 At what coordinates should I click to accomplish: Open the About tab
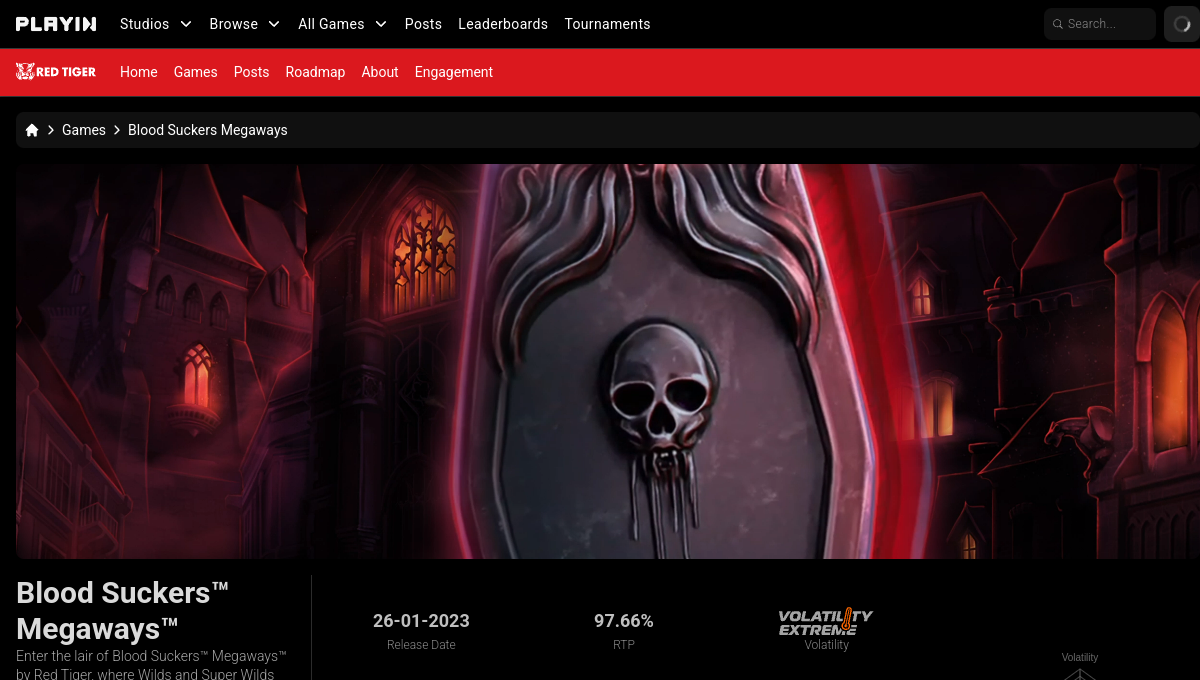(380, 72)
